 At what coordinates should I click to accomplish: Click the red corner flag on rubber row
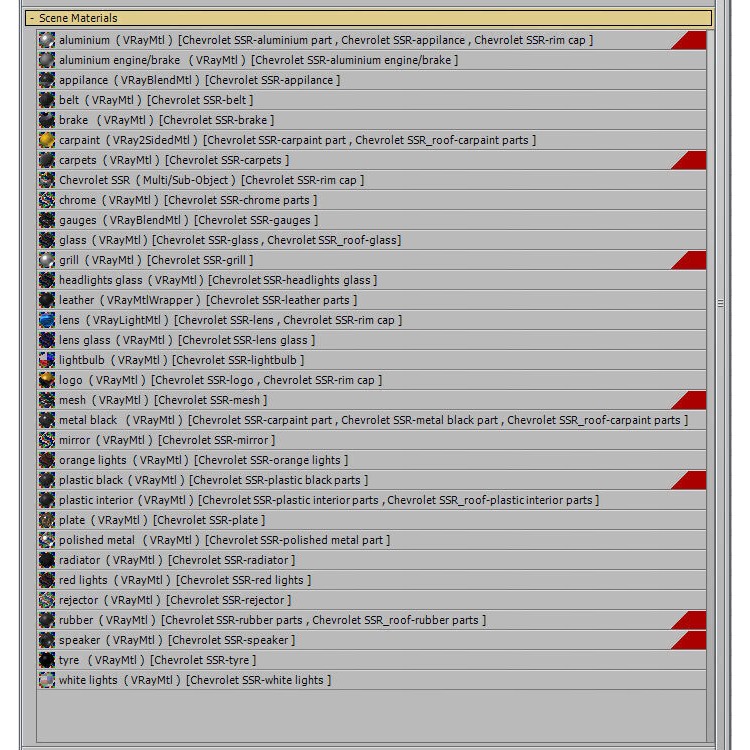coord(692,620)
